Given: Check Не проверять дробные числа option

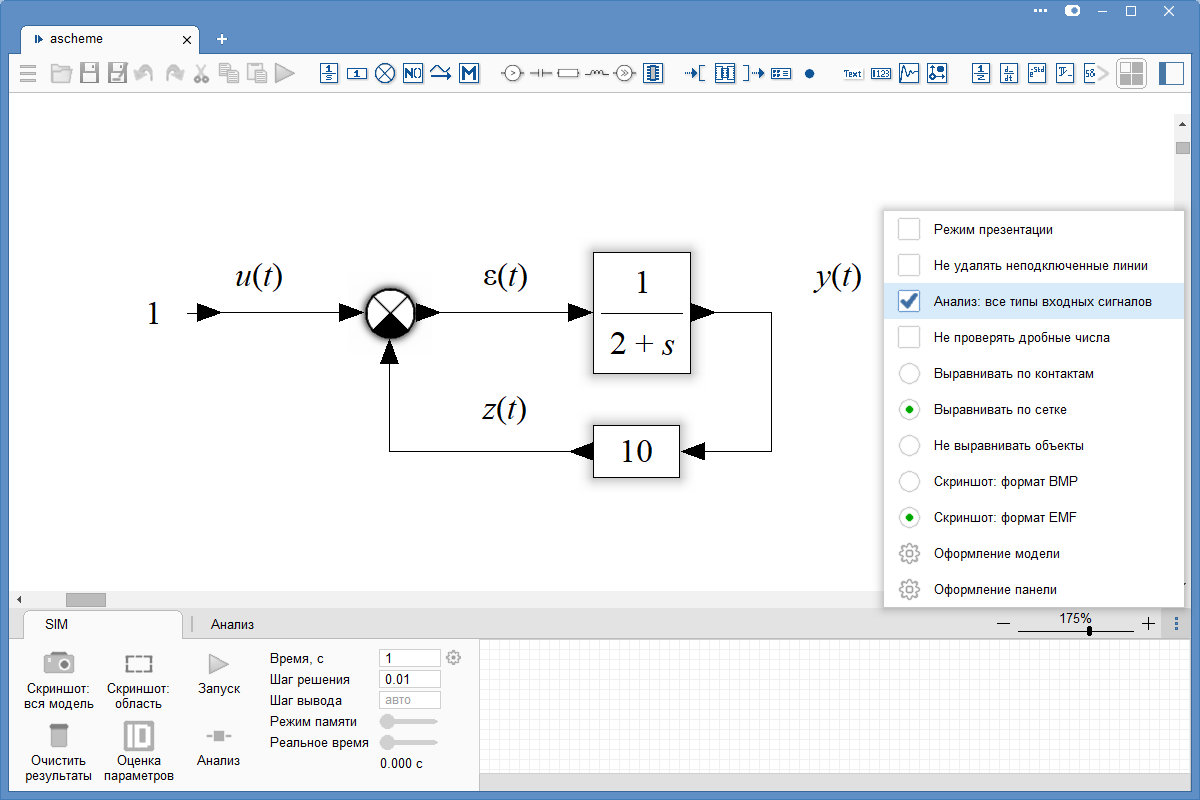Looking at the screenshot, I should click(x=909, y=337).
